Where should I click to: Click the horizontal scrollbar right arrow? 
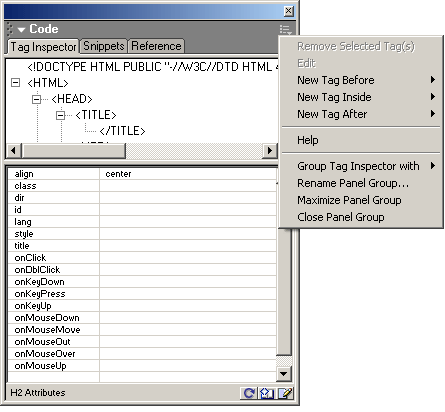[x=269, y=151]
